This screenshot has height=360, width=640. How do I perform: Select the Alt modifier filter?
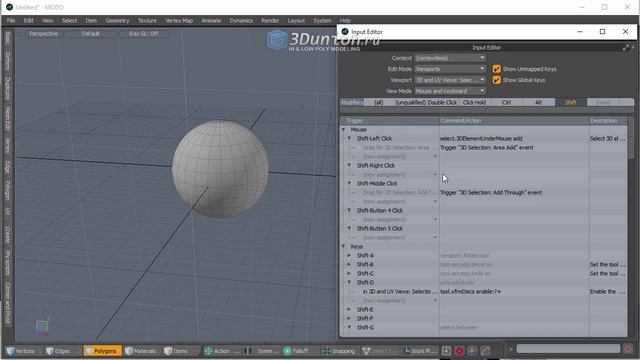point(538,102)
